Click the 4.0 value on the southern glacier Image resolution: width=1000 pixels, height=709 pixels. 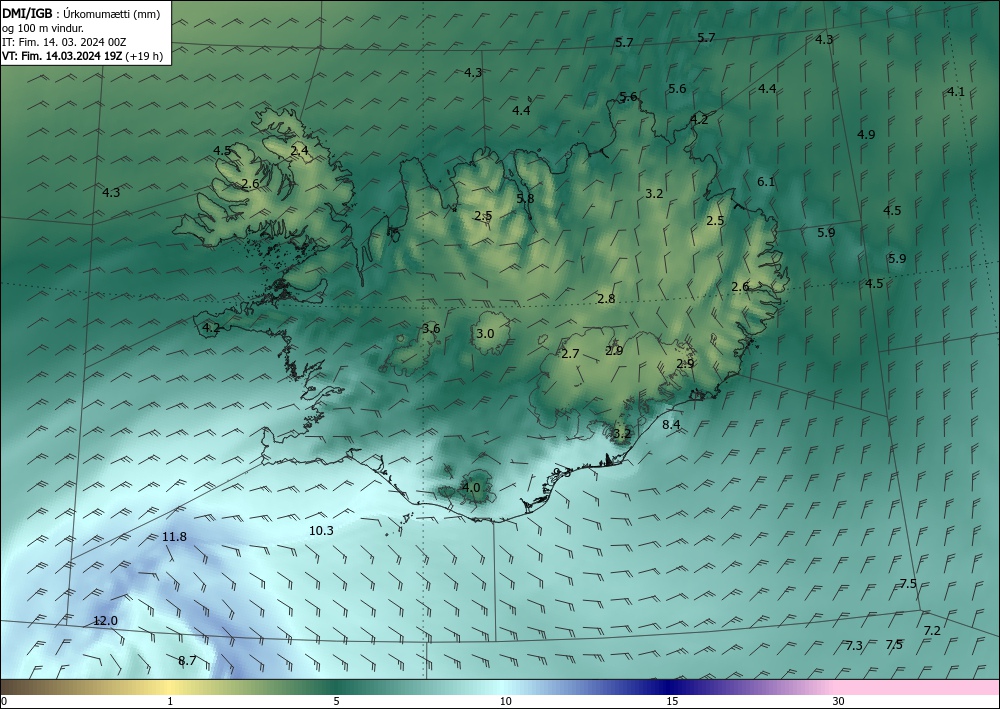click(x=471, y=488)
